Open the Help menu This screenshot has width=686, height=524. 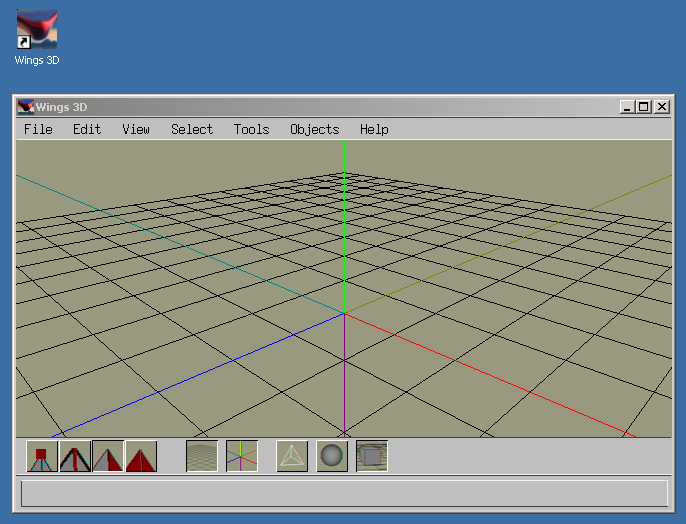tap(374, 129)
